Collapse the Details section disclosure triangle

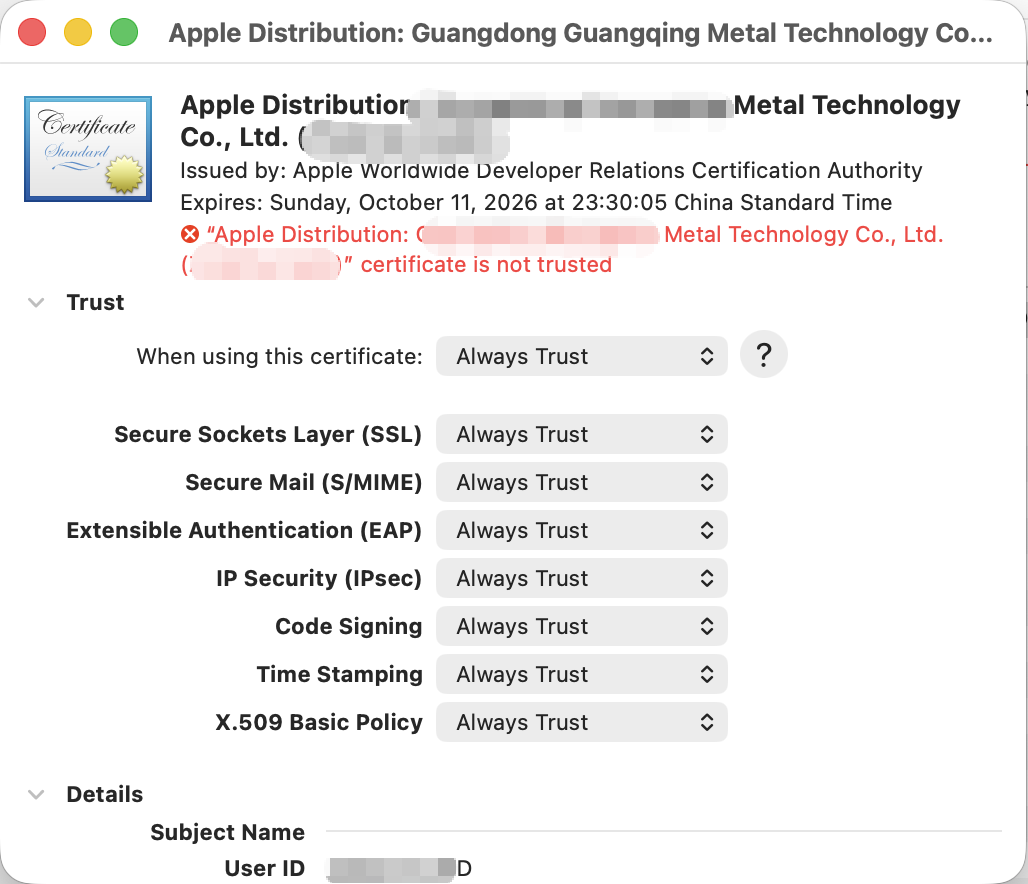[37, 795]
